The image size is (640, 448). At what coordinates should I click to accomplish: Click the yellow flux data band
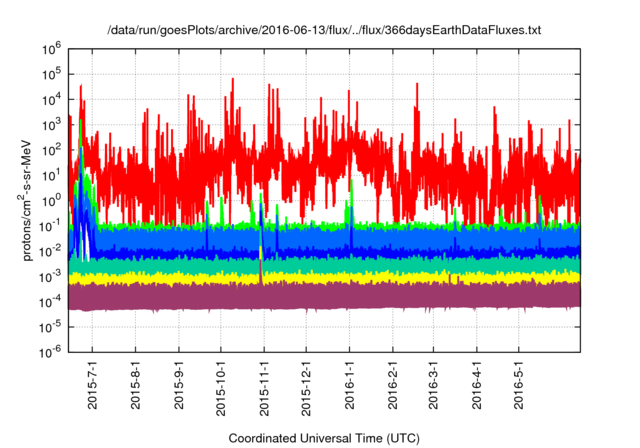click(324, 278)
